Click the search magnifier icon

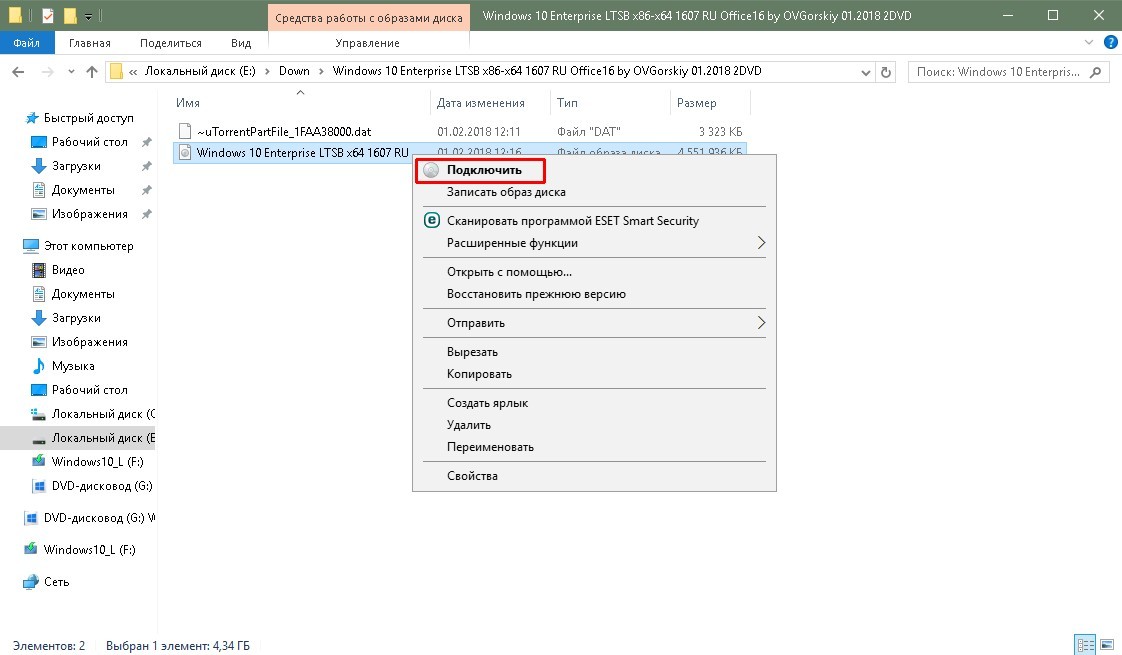pos(1095,72)
